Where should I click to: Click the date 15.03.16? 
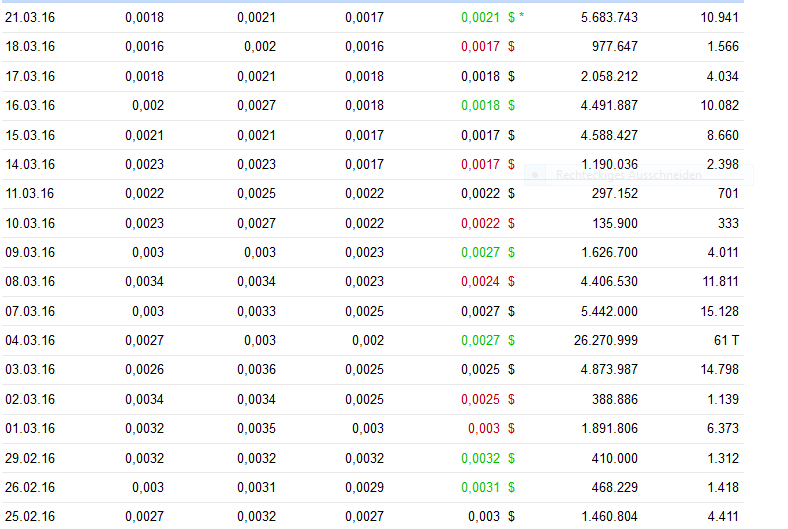[x=30, y=135]
